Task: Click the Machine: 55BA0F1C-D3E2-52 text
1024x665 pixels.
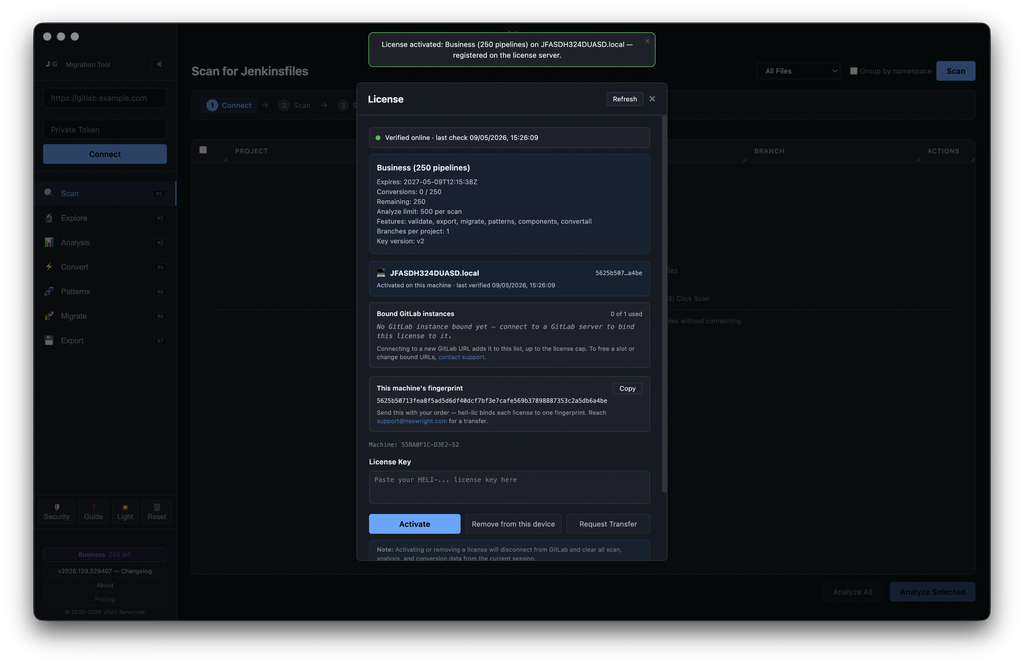Action: click(x=413, y=445)
